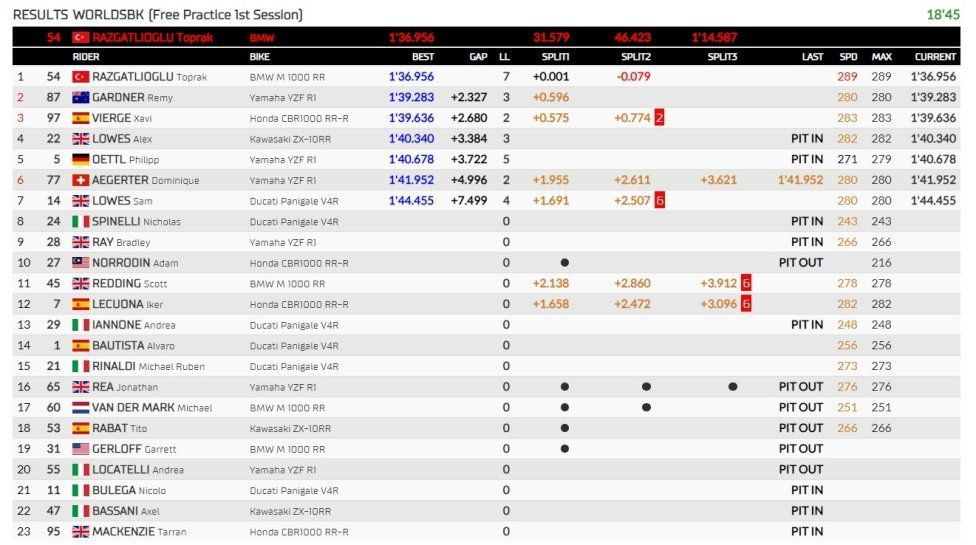Click the Italian flag next to BASSANI Axel
Viewport: 976px width, 545px height.
pos(80,511)
